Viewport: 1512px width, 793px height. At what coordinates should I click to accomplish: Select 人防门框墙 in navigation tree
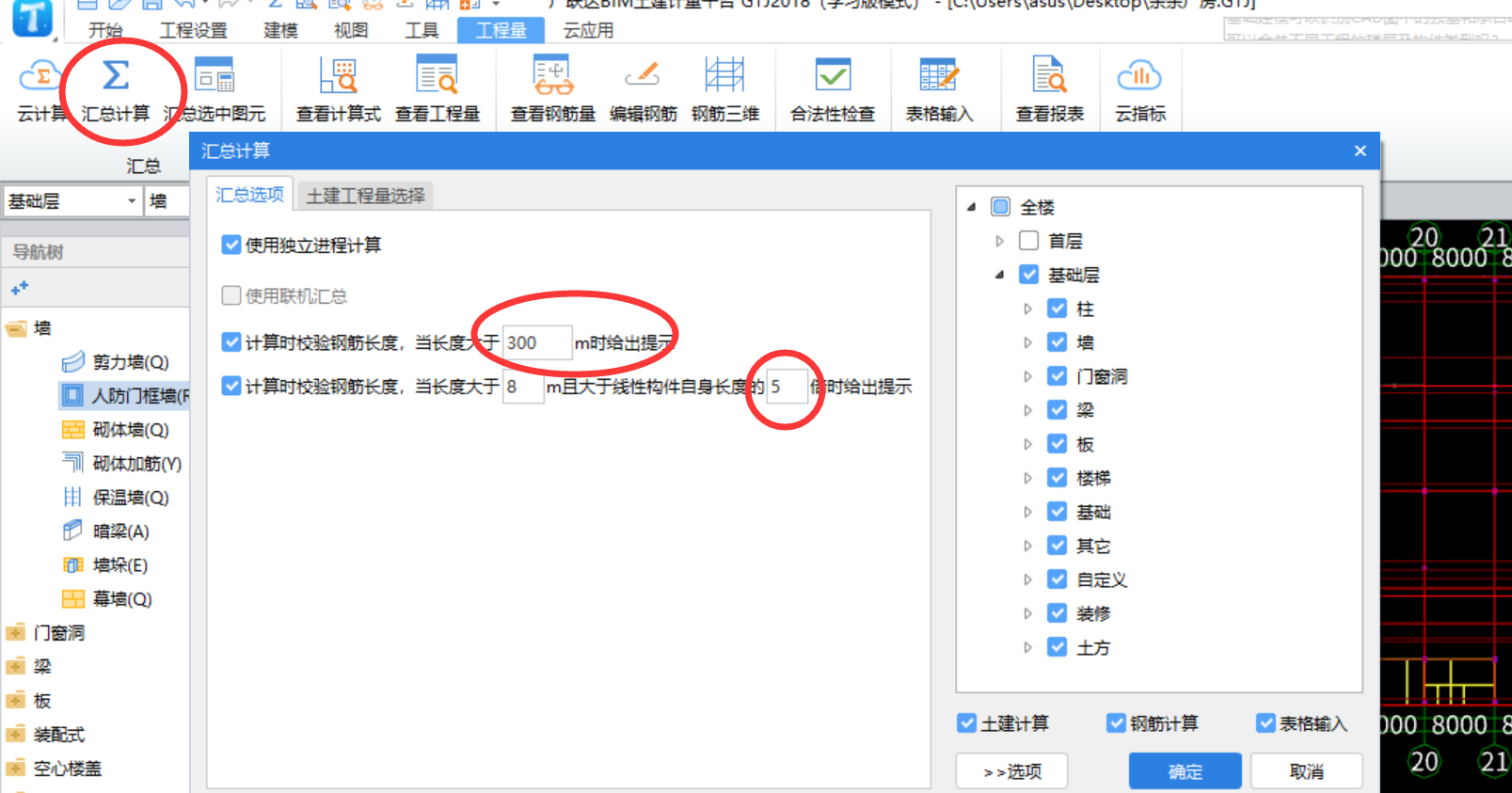pyautogui.click(x=126, y=396)
